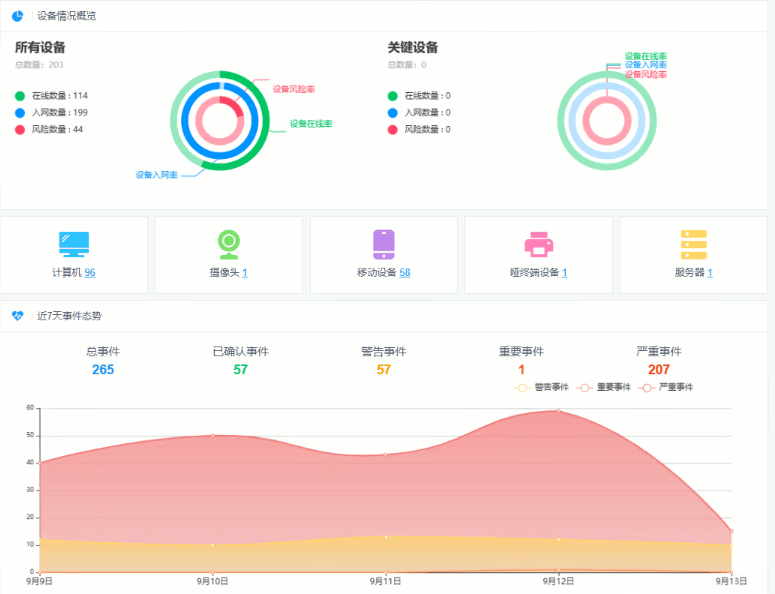Click the 设备入网率 label on all-devices chart
Image resolution: width=775 pixels, height=594 pixels.
coord(157,175)
